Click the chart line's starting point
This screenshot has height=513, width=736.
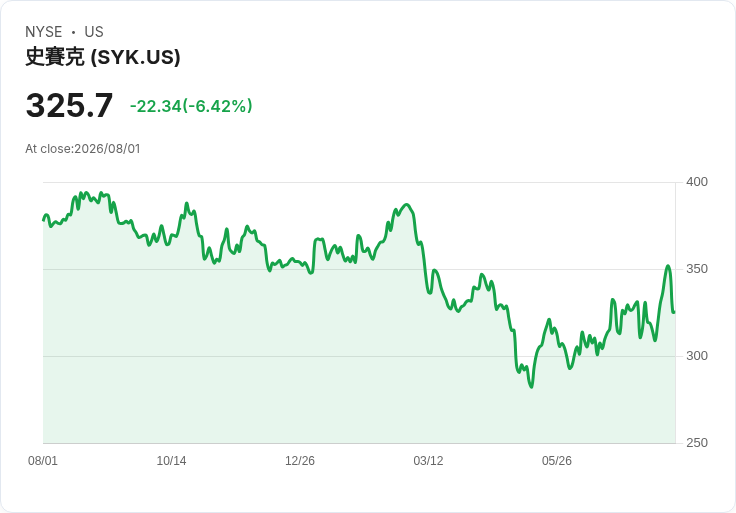[43, 220]
